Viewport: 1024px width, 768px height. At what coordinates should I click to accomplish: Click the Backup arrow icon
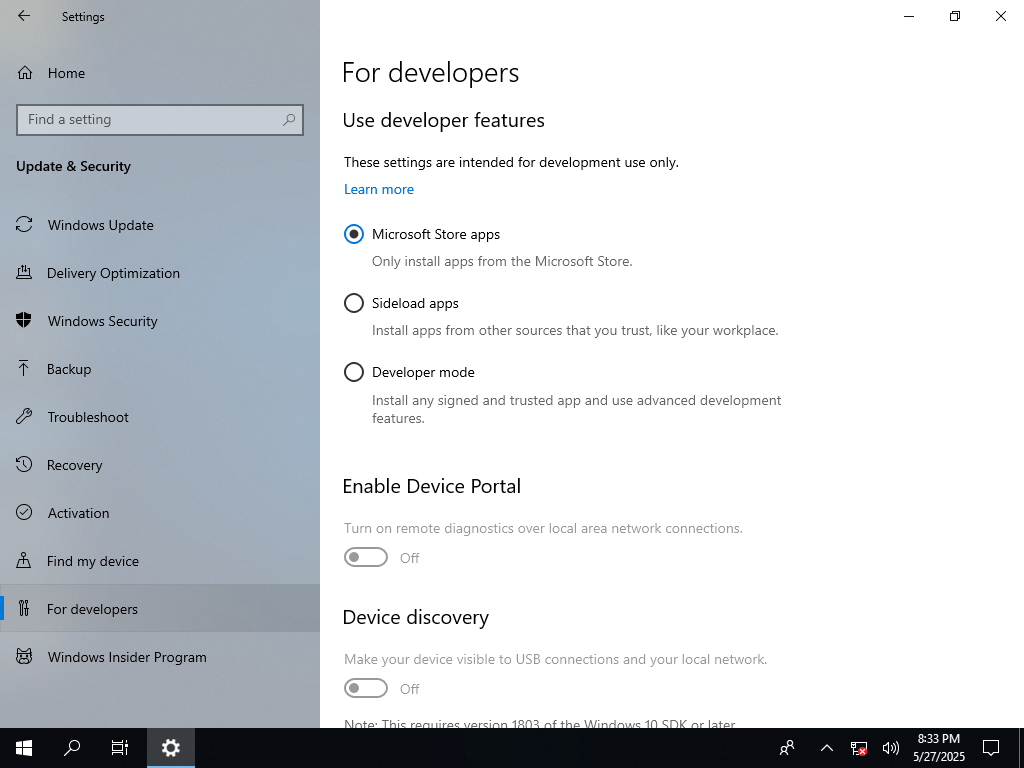[x=24, y=369]
